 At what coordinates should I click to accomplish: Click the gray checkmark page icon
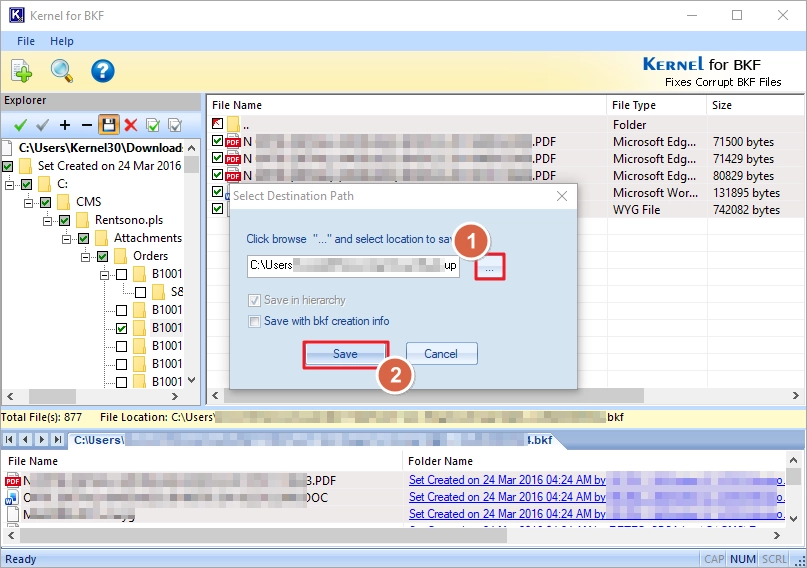pos(175,125)
